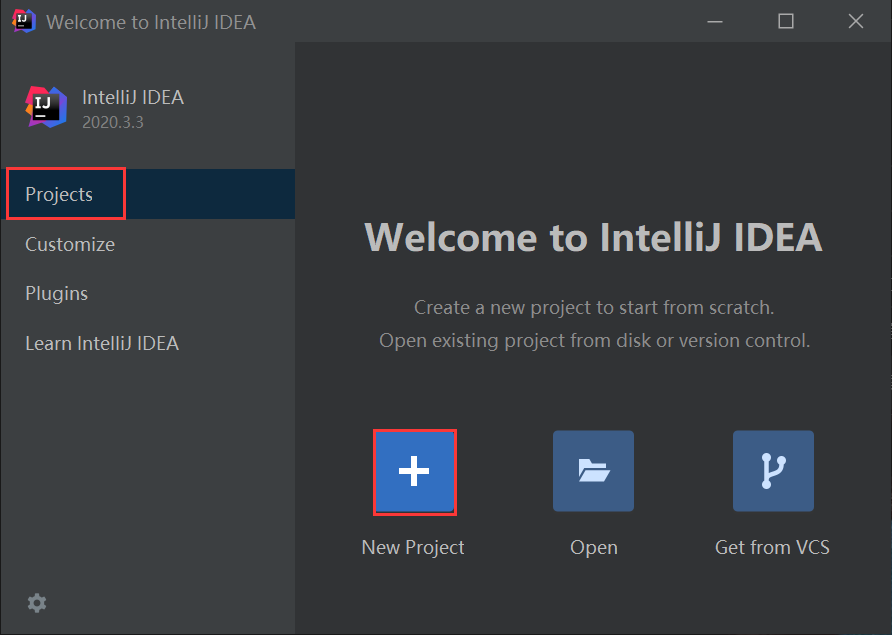
Task: Click the New Project label
Action: click(x=413, y=547)
